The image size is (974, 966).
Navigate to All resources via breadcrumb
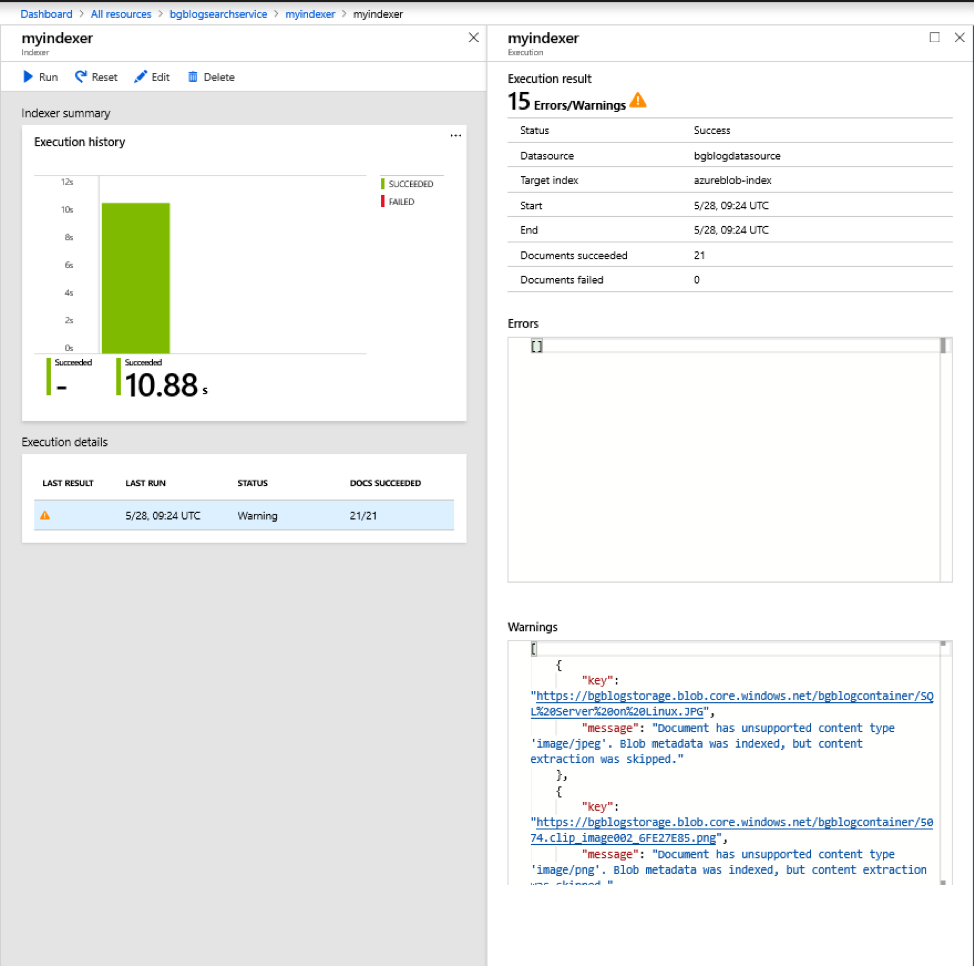(119, 13)
